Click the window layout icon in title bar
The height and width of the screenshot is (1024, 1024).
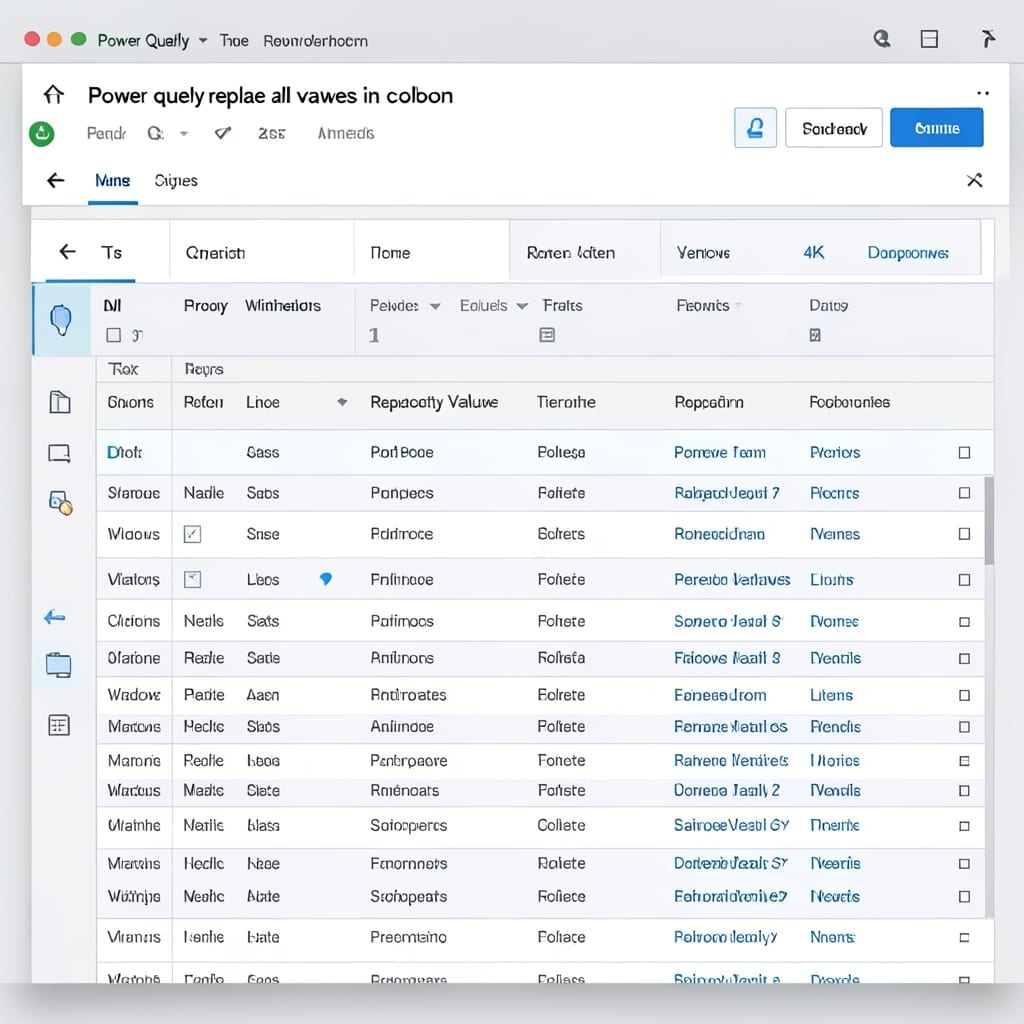[x=929, y=39]
